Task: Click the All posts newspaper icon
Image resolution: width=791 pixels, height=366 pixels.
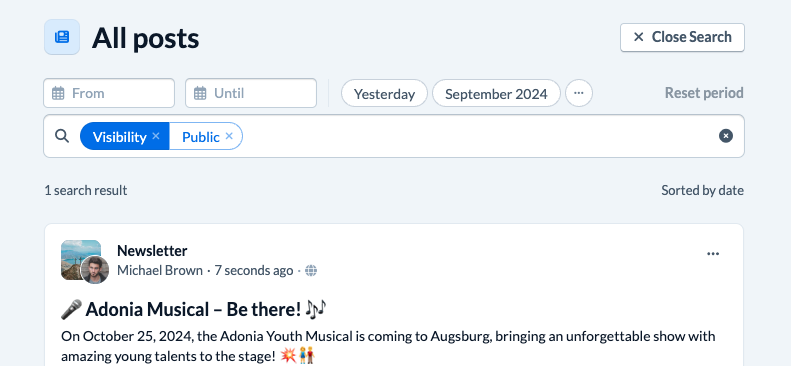Action: (x=62, y=37)
